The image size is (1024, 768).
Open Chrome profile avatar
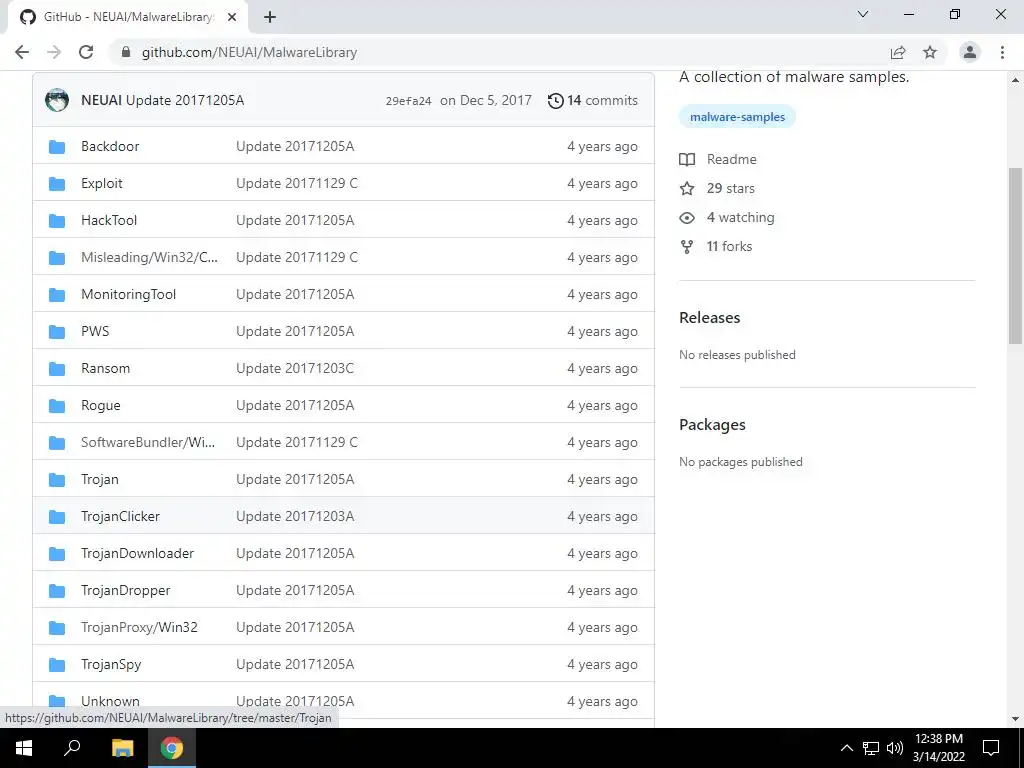point(970,52)
